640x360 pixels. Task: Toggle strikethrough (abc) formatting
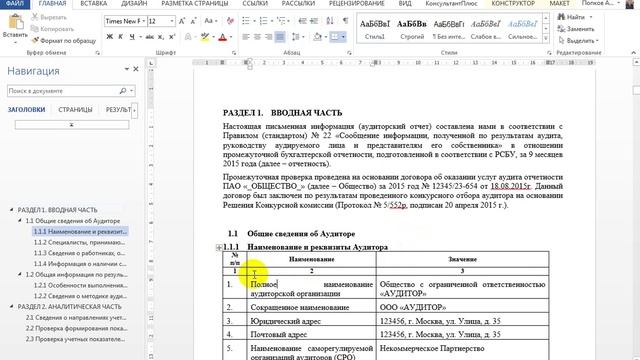click(x=149, y=37)
